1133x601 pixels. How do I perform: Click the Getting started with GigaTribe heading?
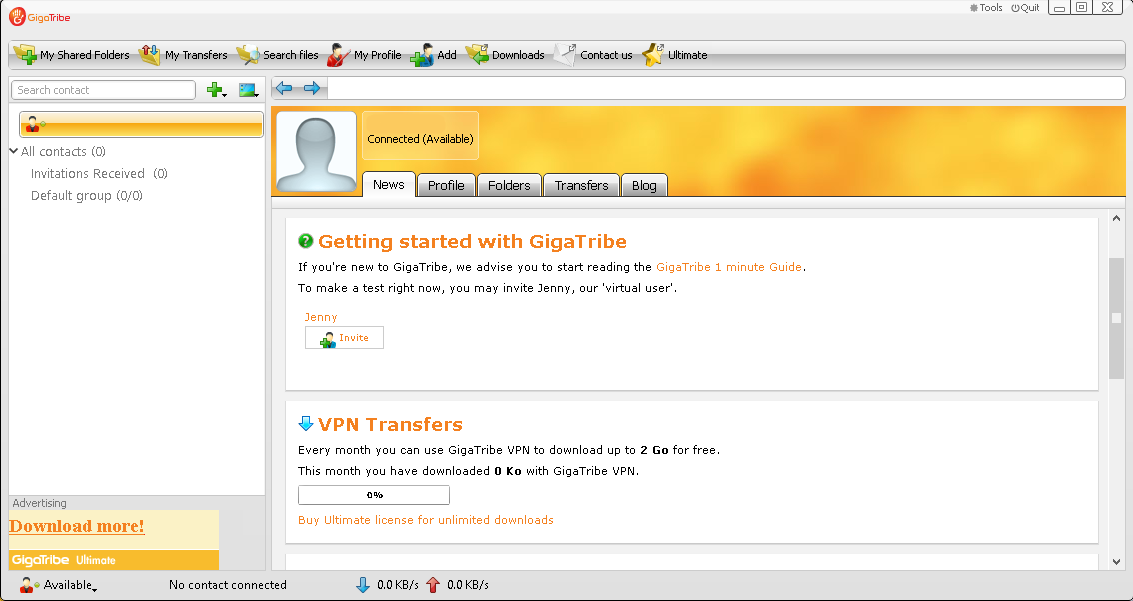(x=473, y=241)
